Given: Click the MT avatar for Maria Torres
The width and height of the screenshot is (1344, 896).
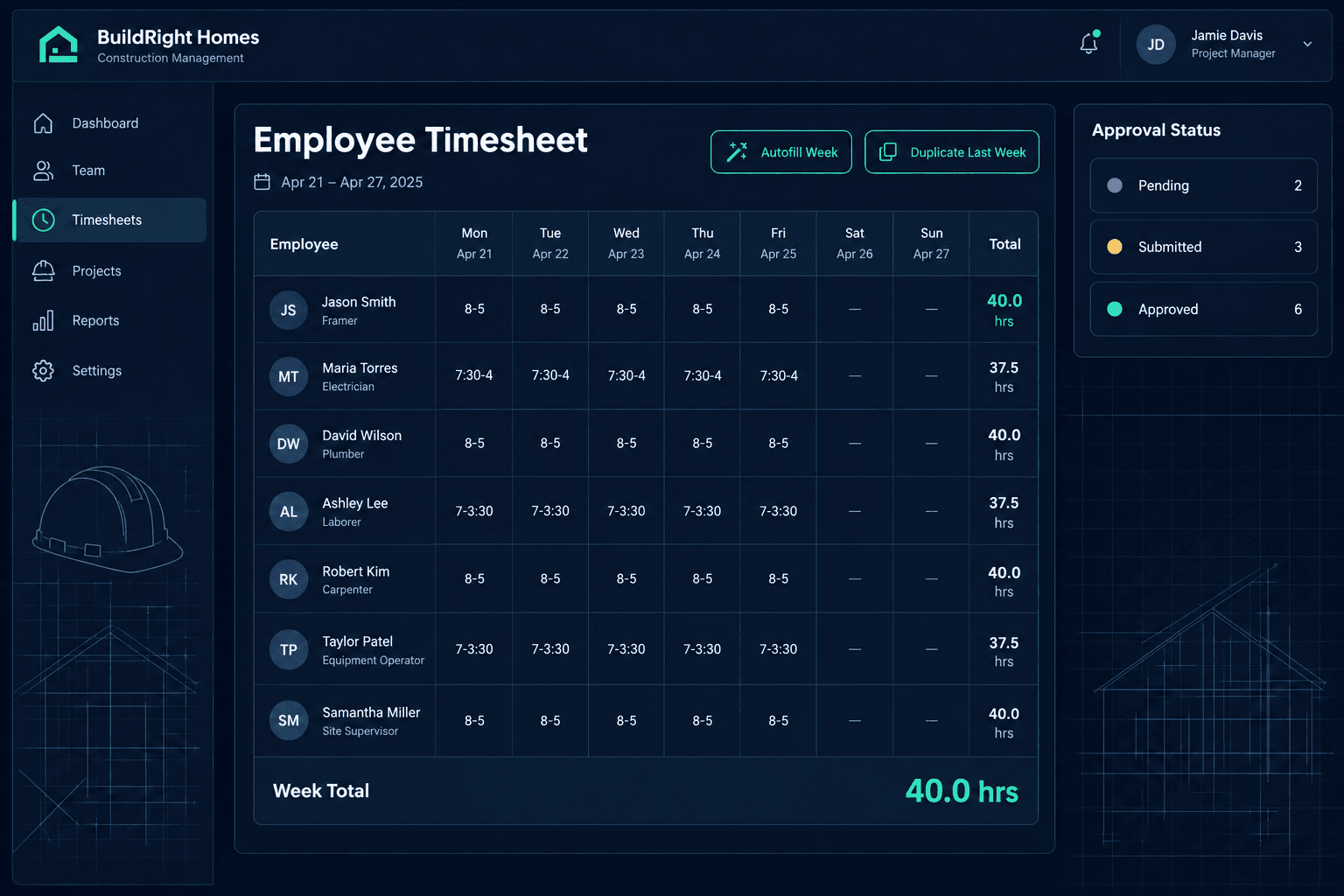Looking at the screenshot, I should click(x=289, y=377).
